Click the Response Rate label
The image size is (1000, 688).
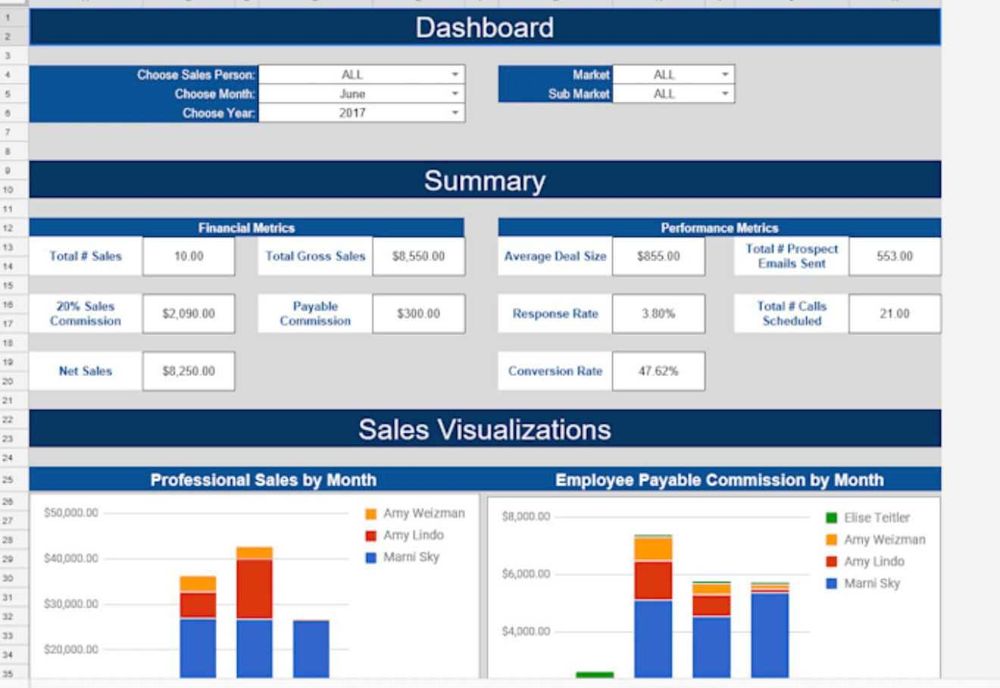555,314
